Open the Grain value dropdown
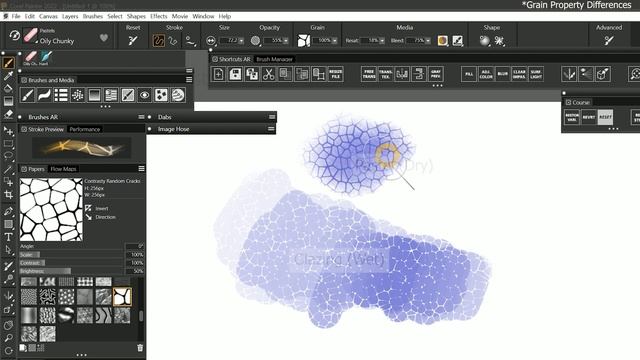This screenshot has width=640, height=360. [335, 40]
